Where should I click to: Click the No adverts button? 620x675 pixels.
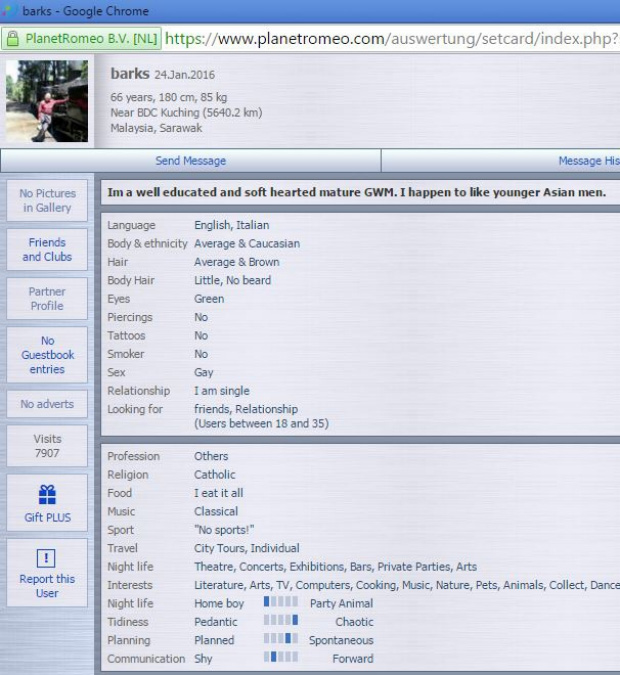(47, 404)
